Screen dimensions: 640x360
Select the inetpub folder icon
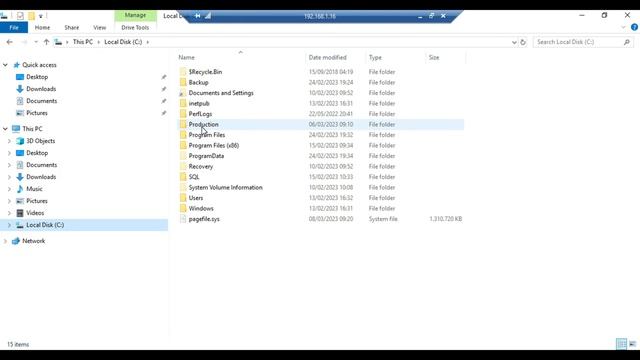tap(183, 104)
